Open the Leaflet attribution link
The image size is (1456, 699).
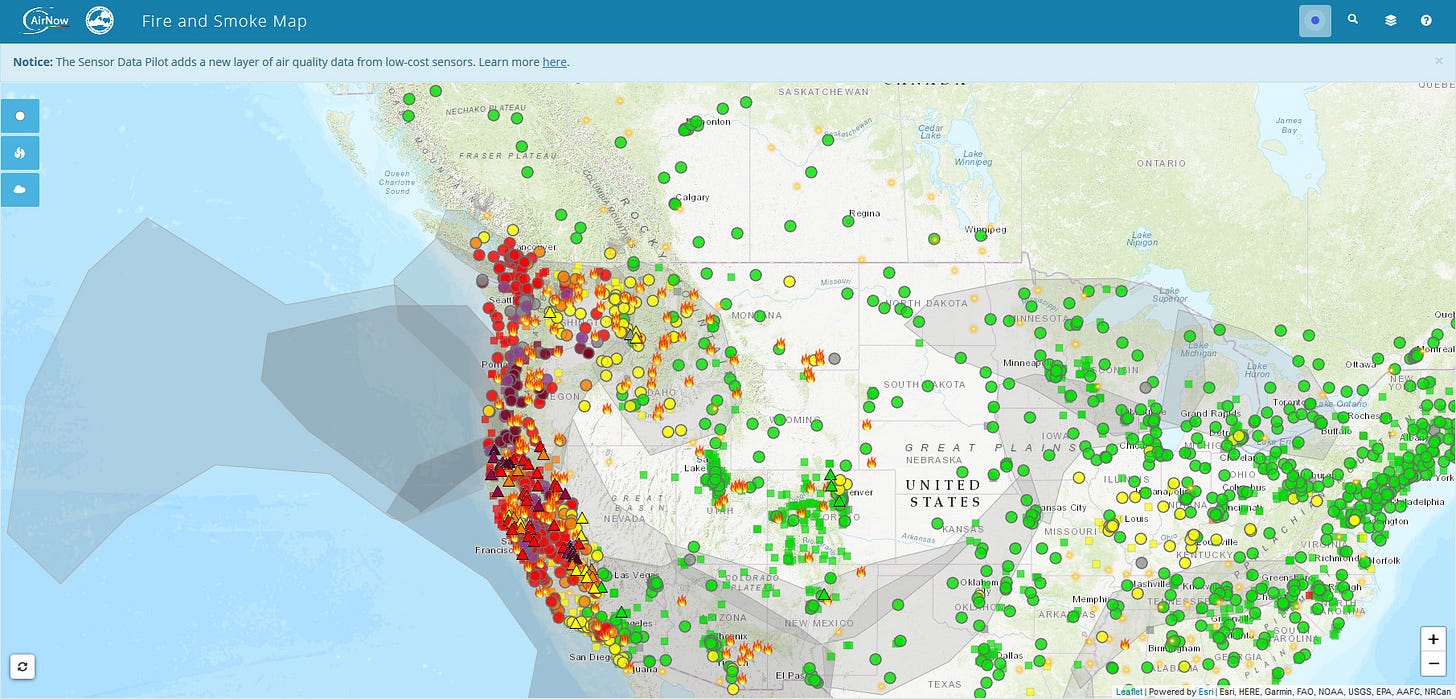[1129, 692]
